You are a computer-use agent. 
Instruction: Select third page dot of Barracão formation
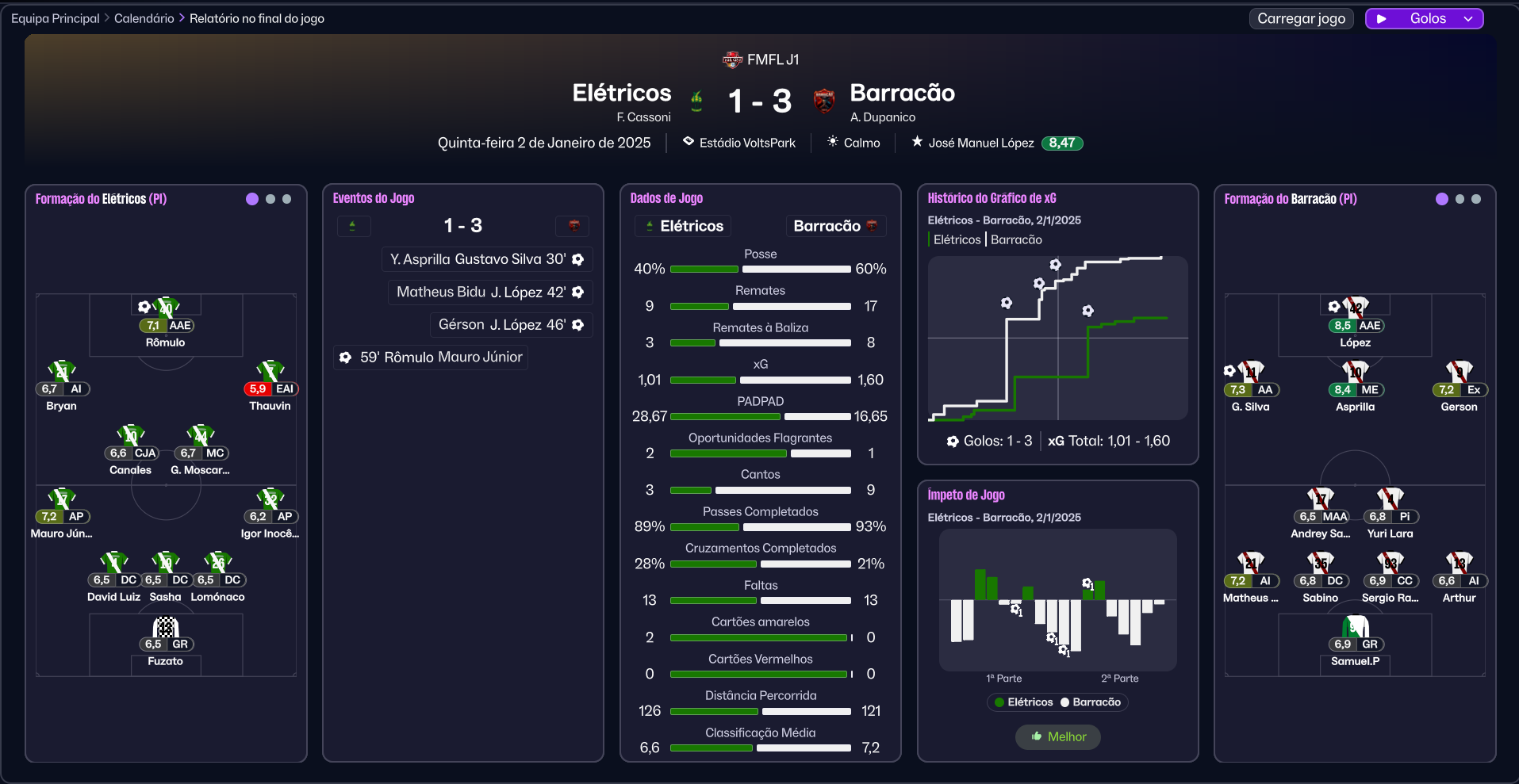[x=1476, y=199]
